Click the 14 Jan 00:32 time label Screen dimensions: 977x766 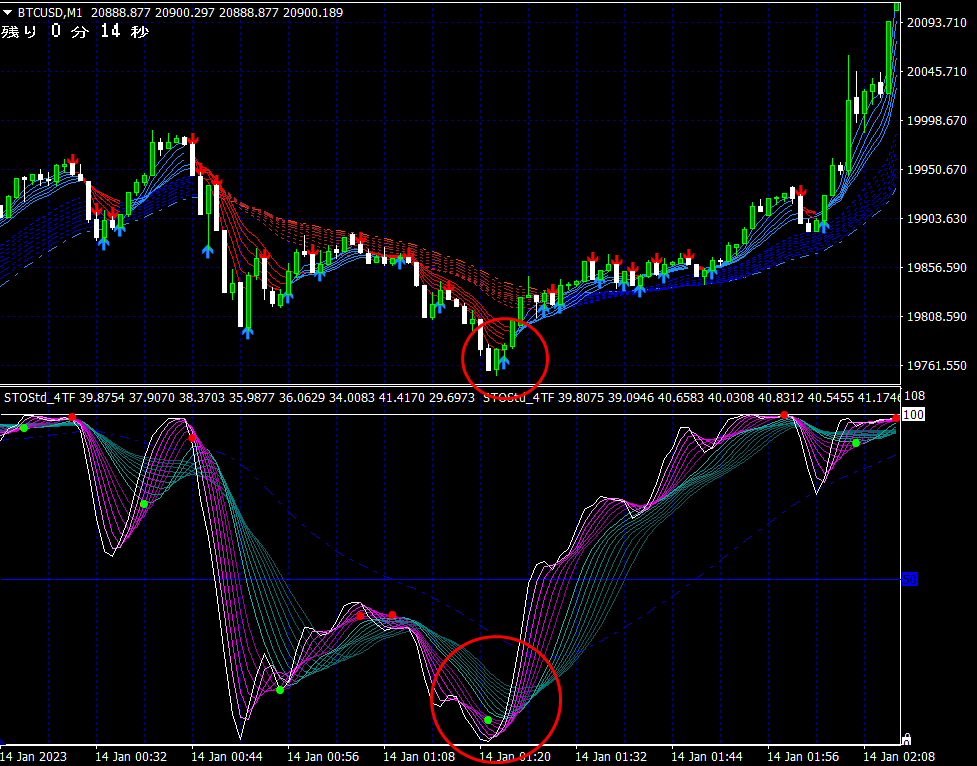(x=131, y=757)
